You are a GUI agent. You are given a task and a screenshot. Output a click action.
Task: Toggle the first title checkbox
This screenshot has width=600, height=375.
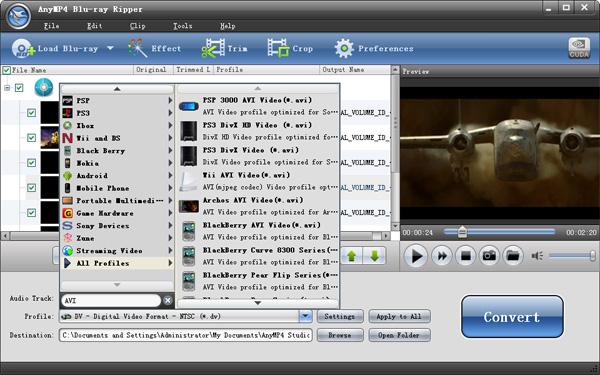tap(31, 113)
